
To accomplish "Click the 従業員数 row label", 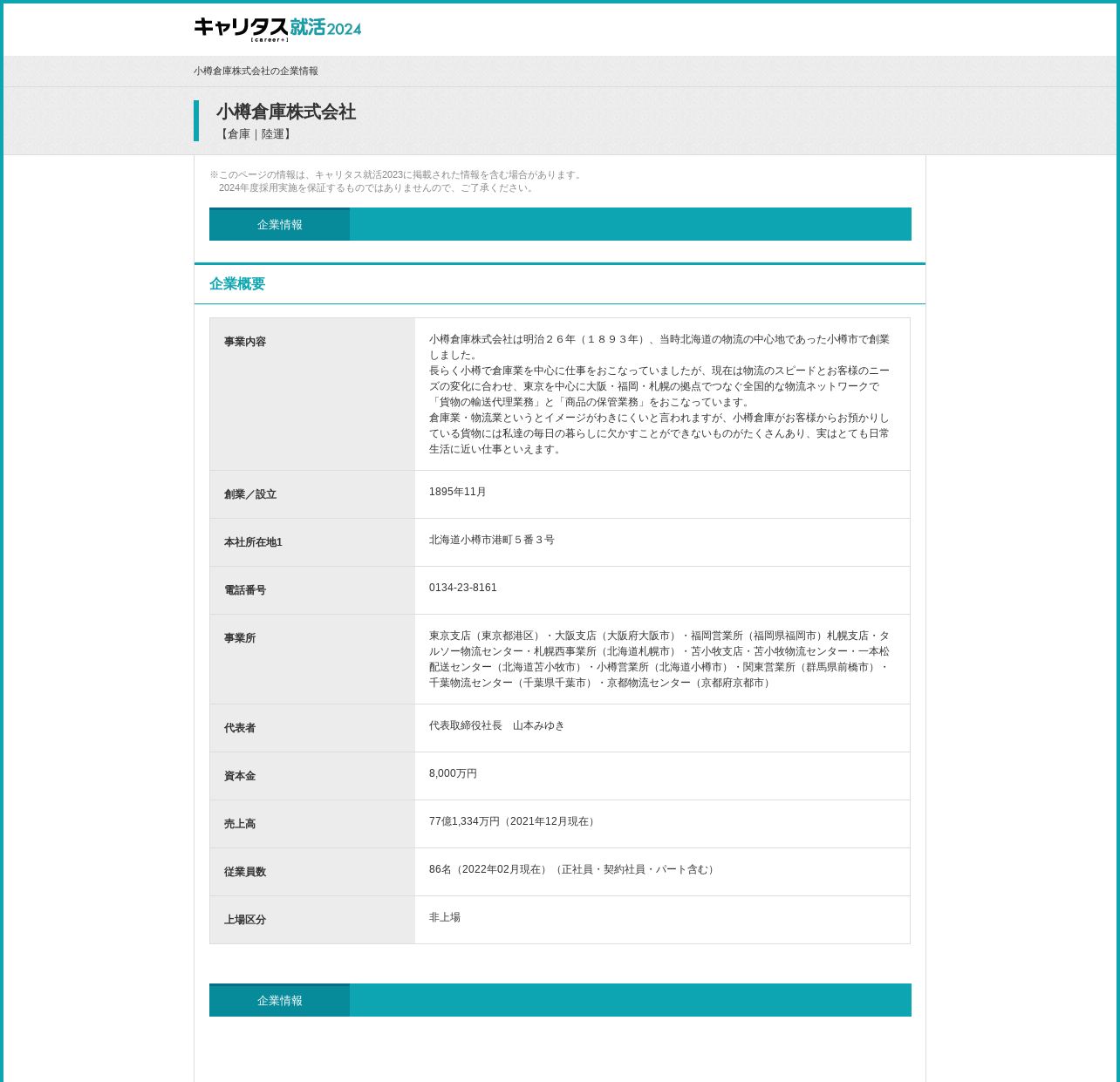I will click(x=245, y=872).
